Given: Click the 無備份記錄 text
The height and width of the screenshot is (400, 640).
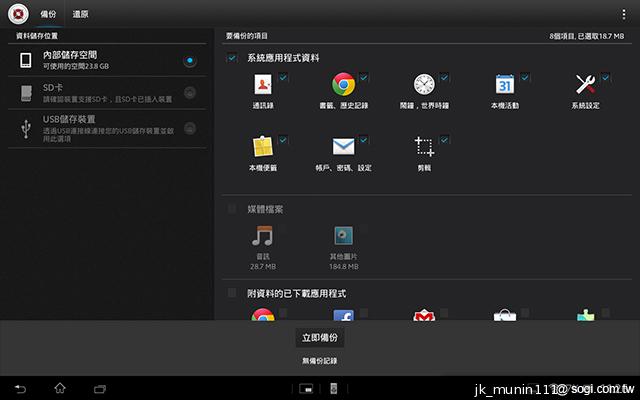Looking at the screenshot, I should click(x=320, y=361).
